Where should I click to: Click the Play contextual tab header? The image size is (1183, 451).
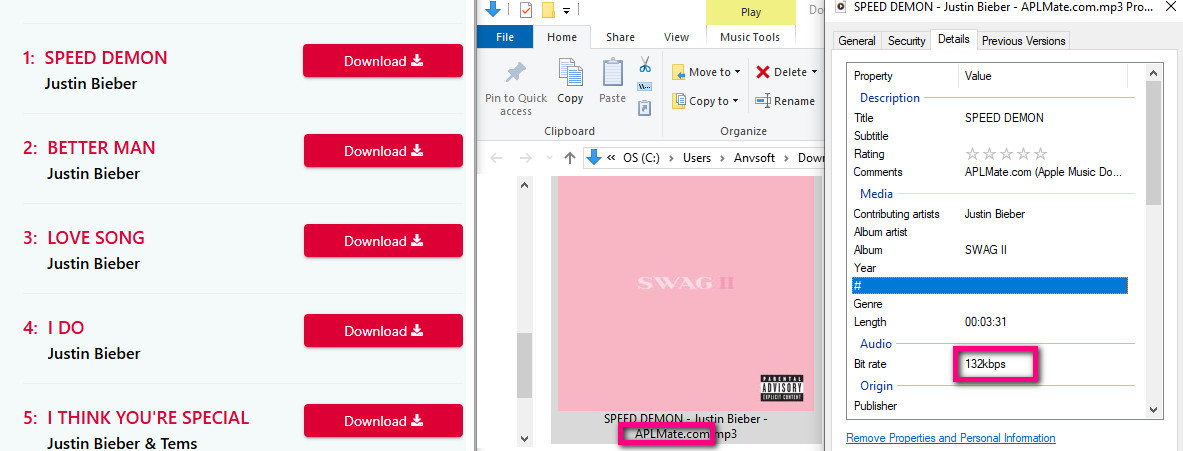tap(751, 12)
